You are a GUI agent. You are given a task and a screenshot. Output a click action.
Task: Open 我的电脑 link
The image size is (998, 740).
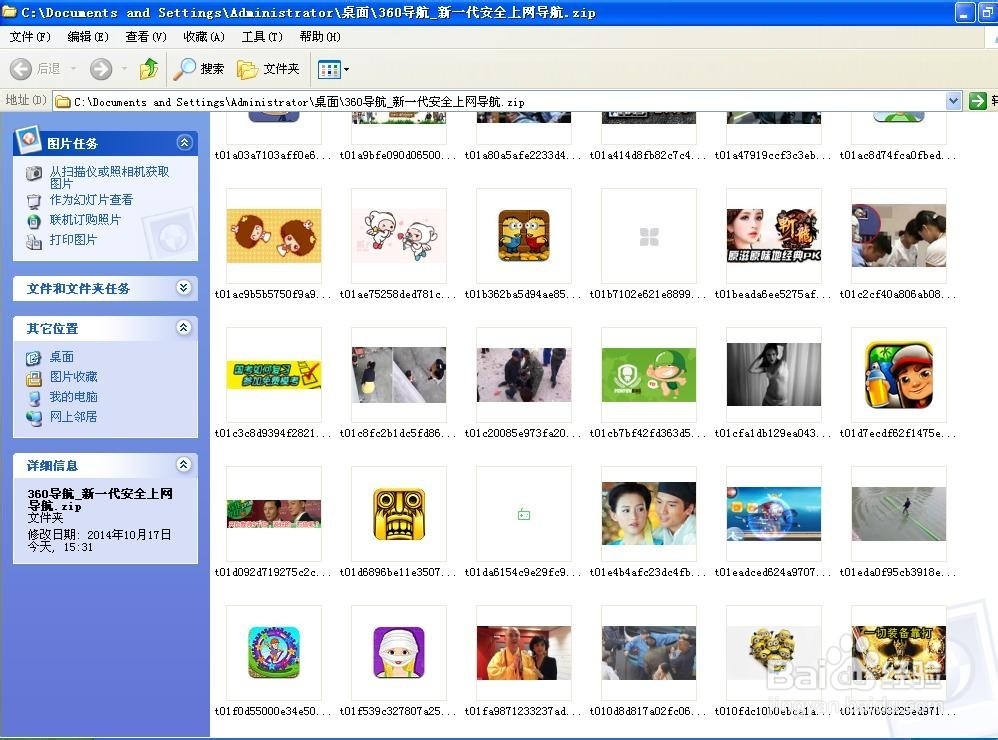coord(74,397)
